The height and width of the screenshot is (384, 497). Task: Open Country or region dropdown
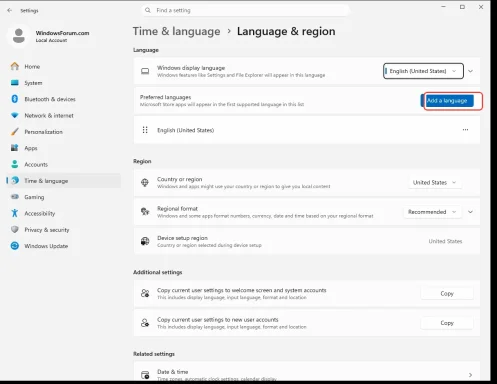pos(435,182)
